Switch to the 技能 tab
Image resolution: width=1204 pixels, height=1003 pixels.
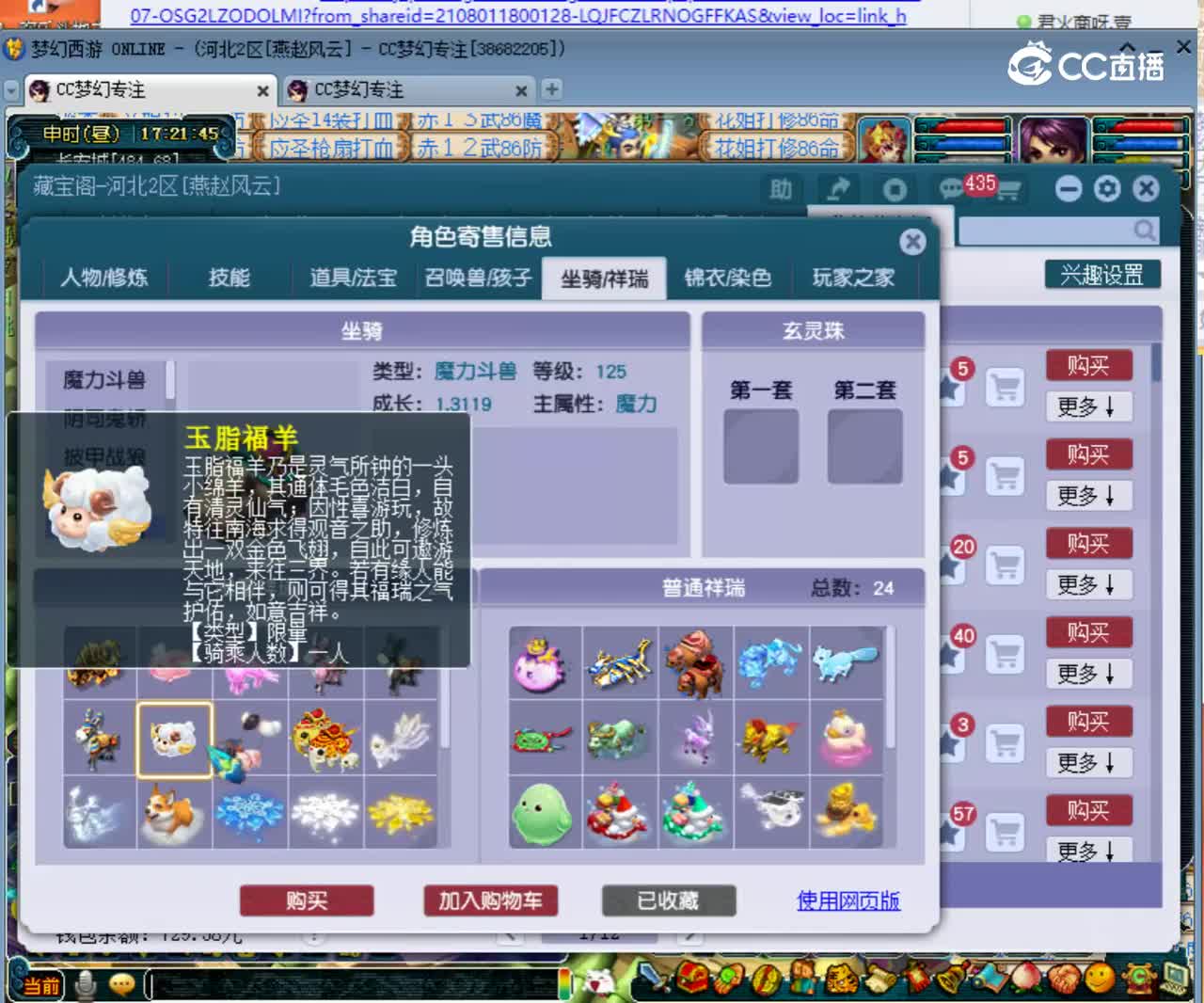pyautogui.click(x=229, y=278)
